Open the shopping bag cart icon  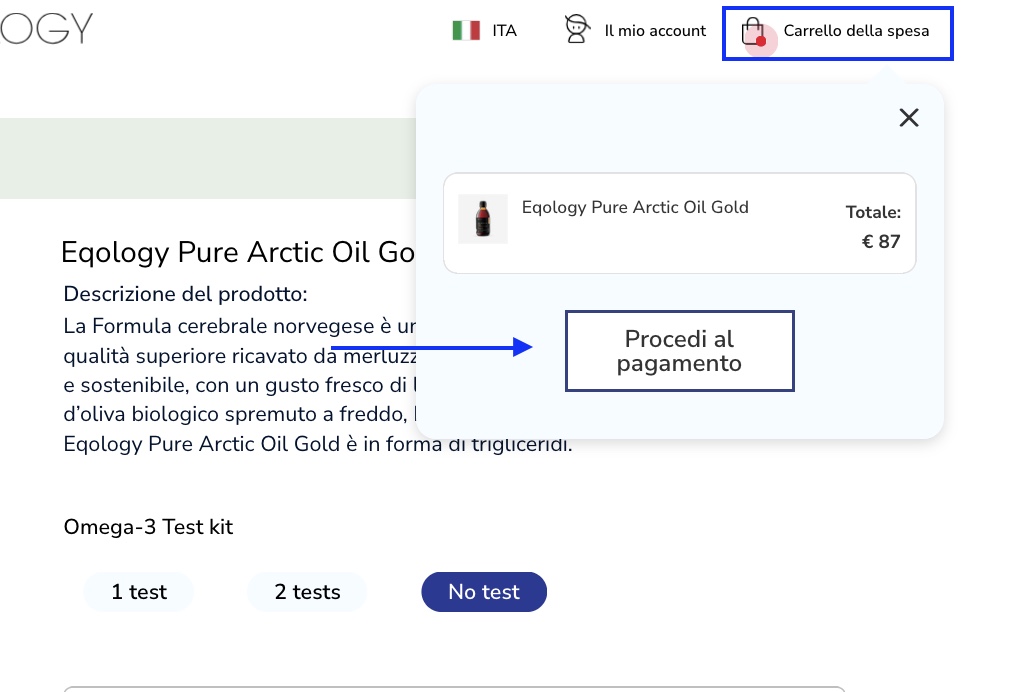click(x=753, y=31)
